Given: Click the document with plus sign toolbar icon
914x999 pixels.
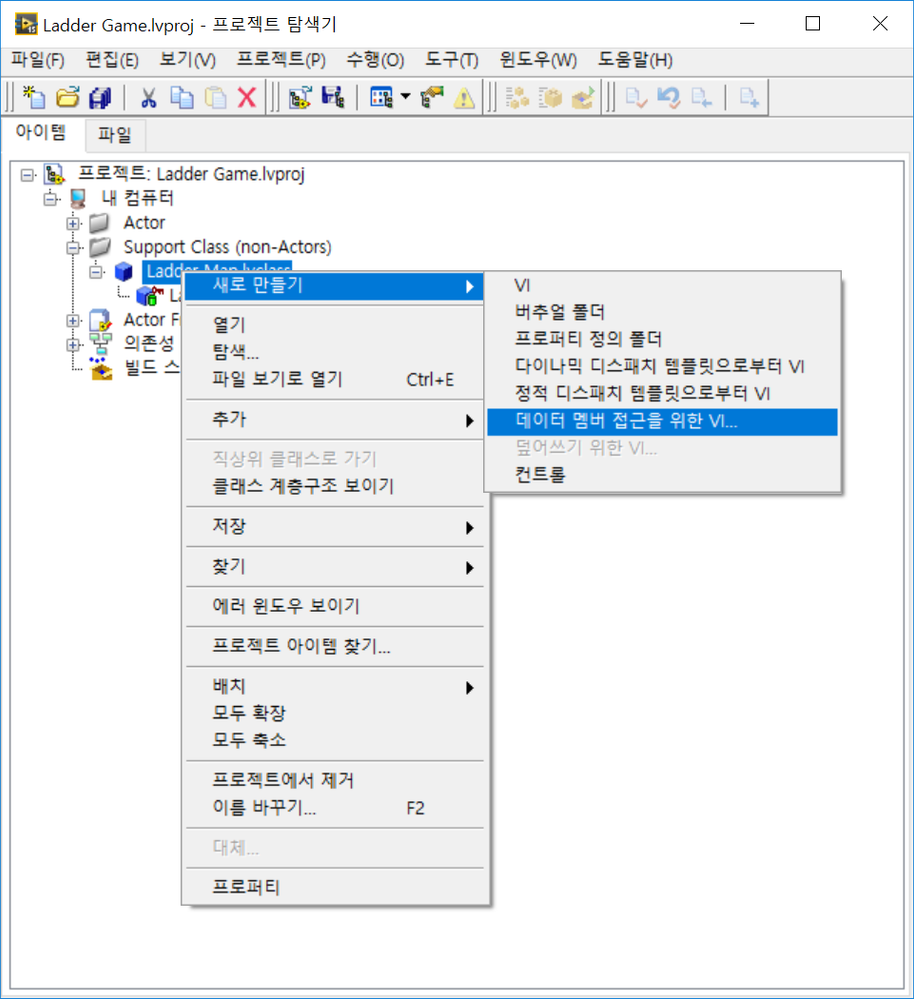Looking at the screenshot, I should 749,97.
